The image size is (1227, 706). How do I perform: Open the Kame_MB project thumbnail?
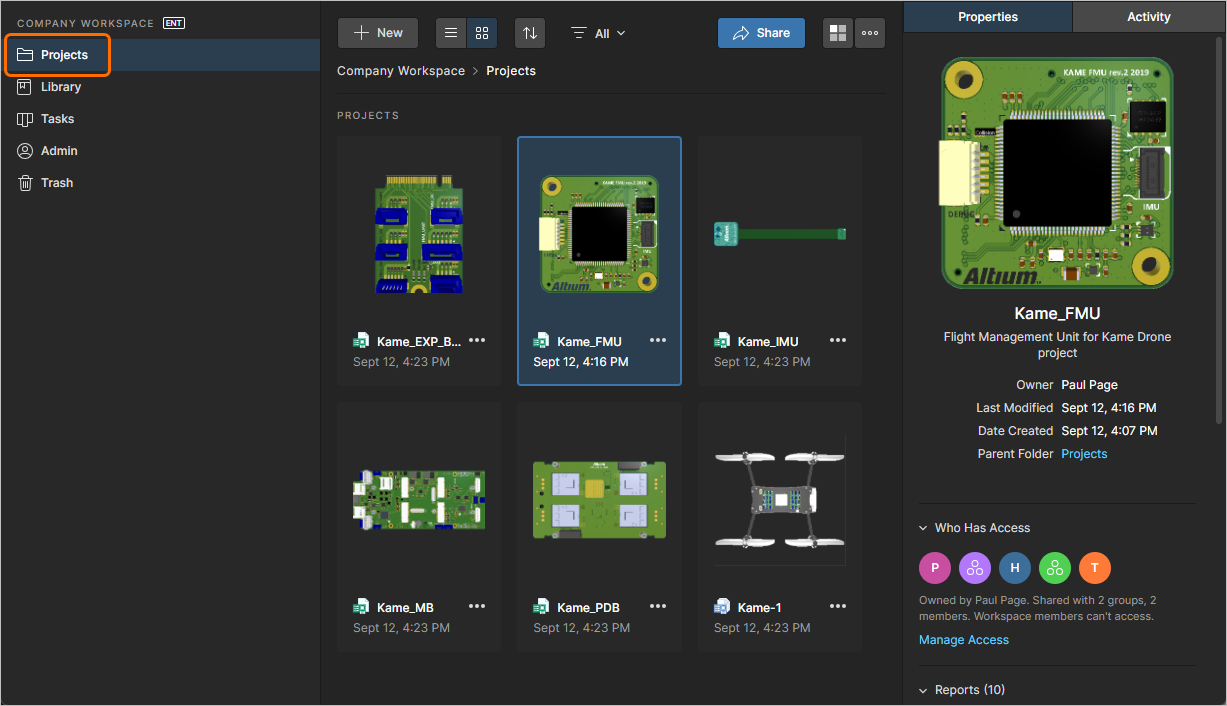418,500
